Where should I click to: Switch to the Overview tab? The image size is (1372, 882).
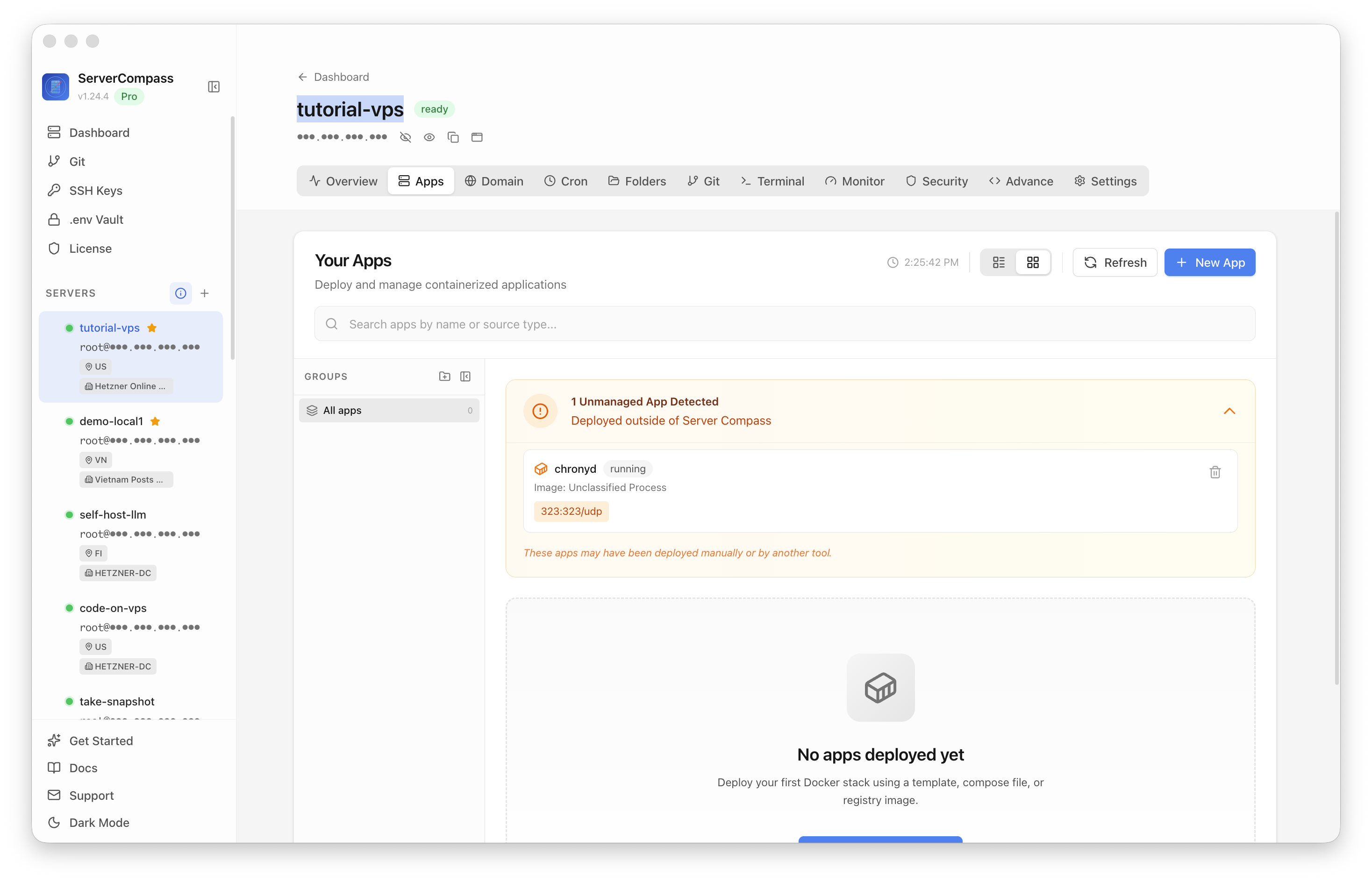(343, 181)
